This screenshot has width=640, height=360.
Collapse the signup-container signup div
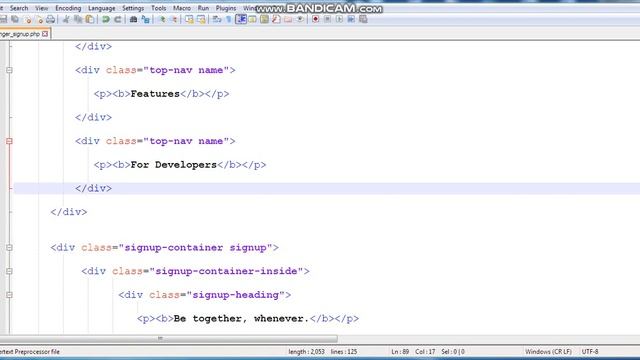pos(9,248)
